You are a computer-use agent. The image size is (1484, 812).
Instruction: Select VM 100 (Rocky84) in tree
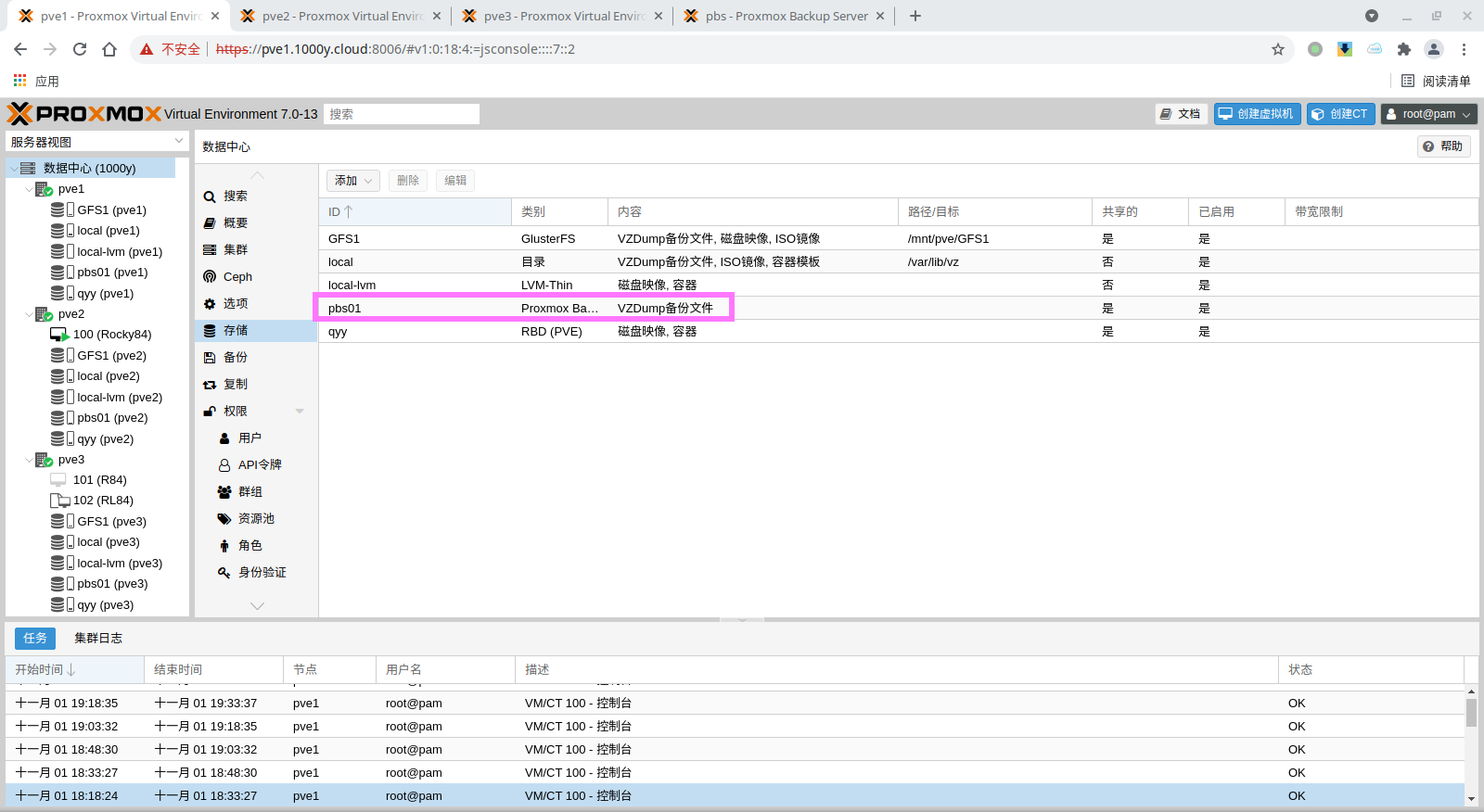(111, 335)
